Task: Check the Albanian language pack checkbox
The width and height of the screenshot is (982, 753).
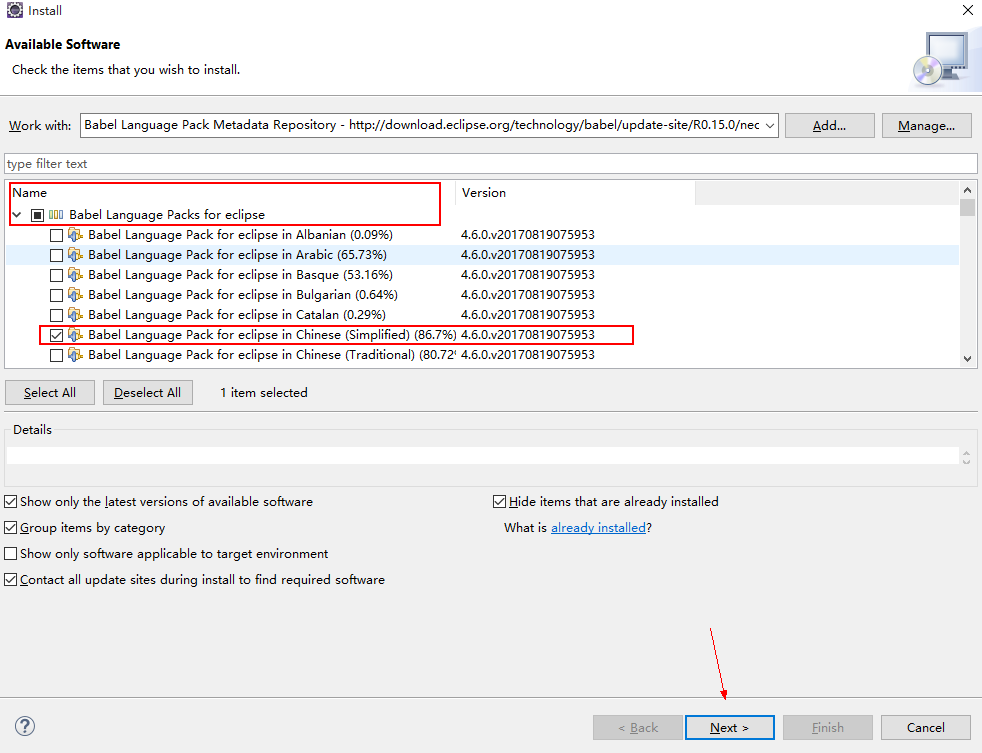Action: [x=56, y=236]
